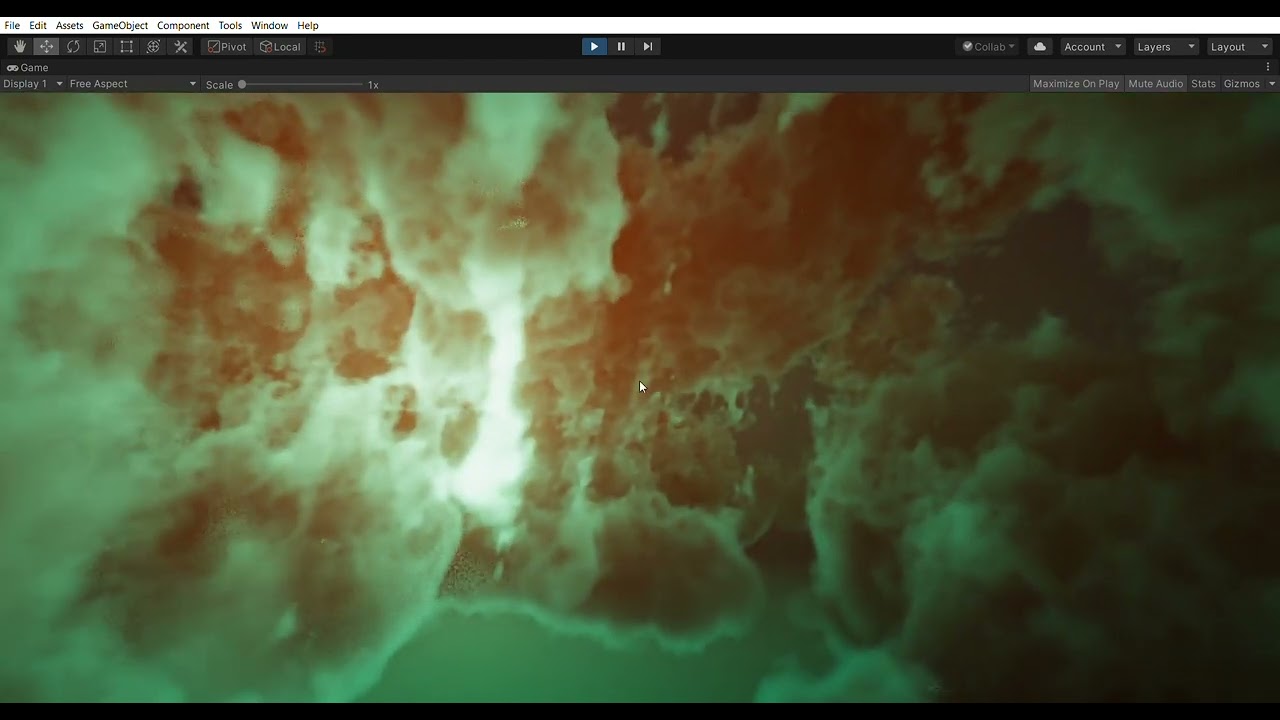Image resolution: width=1280 pixels, height=720 pixels.
Task: Open the Account dropdown
Action: (x=1092, y=47)
